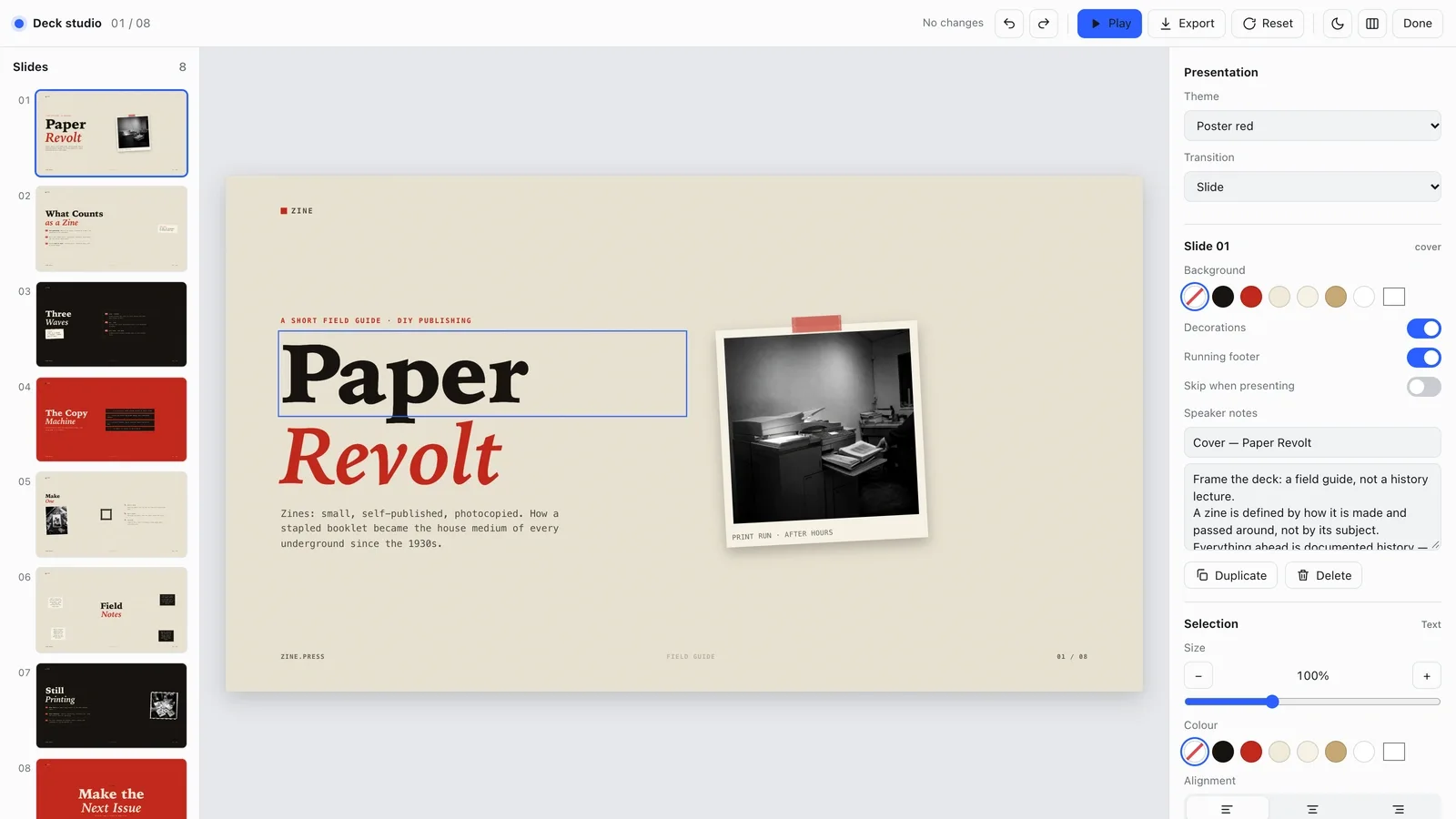Screen dimensions: 1456x819
Task: Align selected text to the left
Action: (1227, 809)
